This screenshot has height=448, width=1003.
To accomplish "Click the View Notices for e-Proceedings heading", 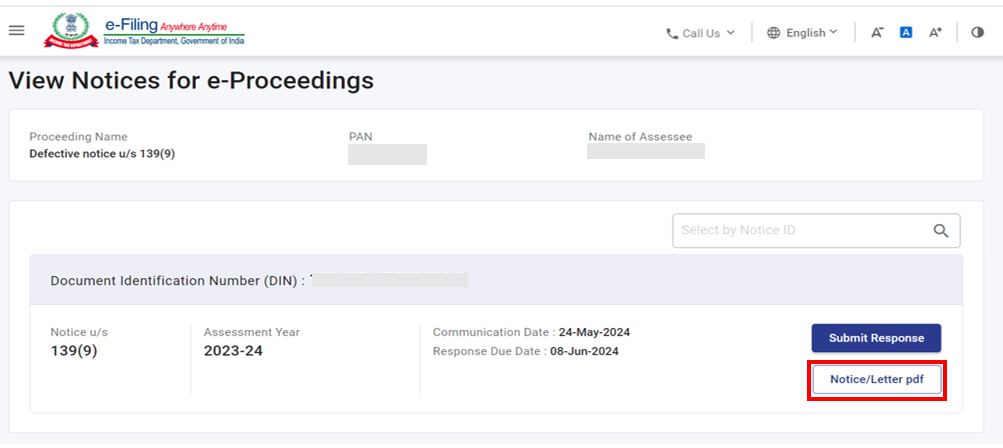I will coord(191,81).
